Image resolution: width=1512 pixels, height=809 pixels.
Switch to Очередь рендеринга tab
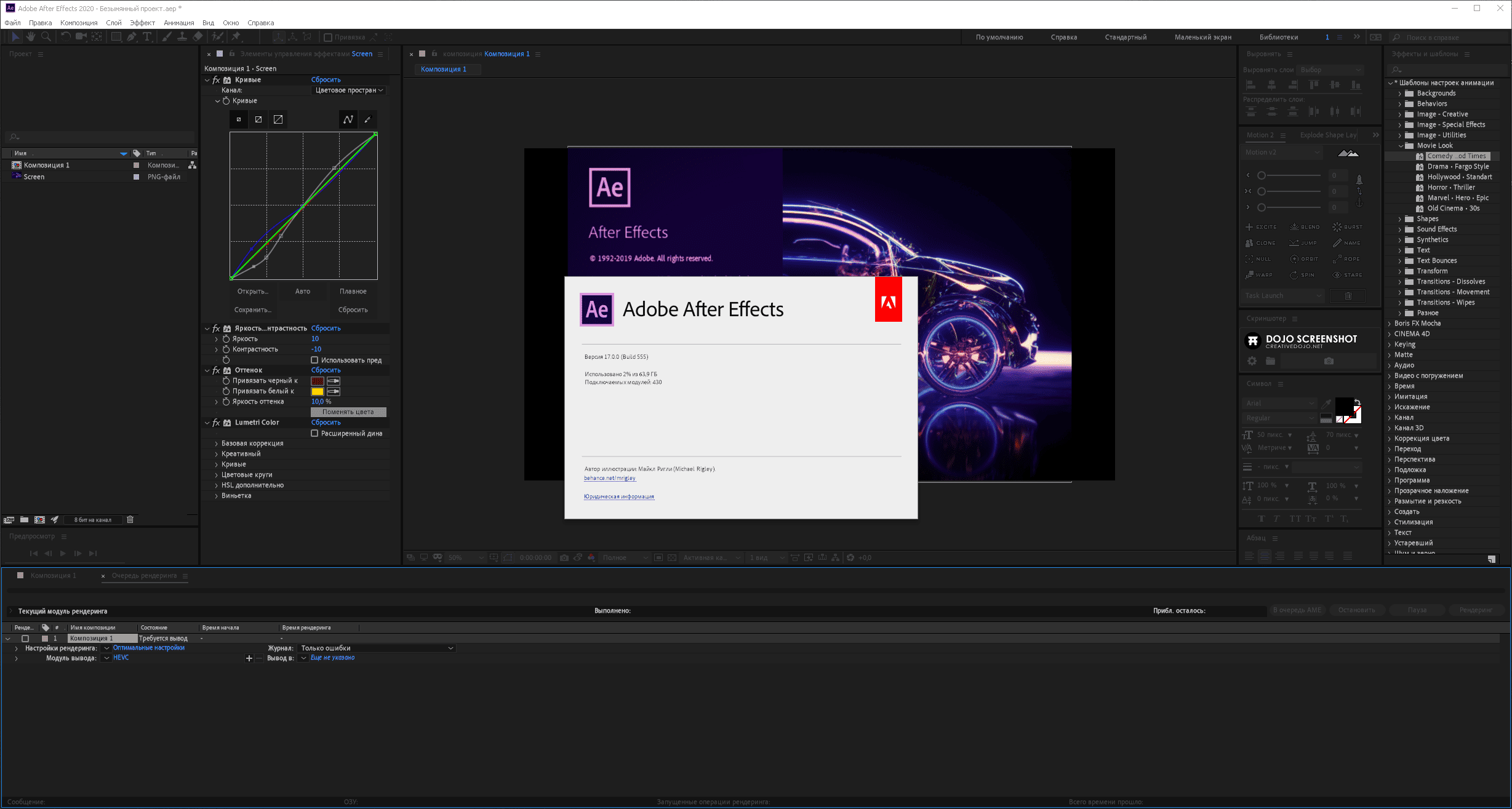pyautogui.click(x=144, y=576)
